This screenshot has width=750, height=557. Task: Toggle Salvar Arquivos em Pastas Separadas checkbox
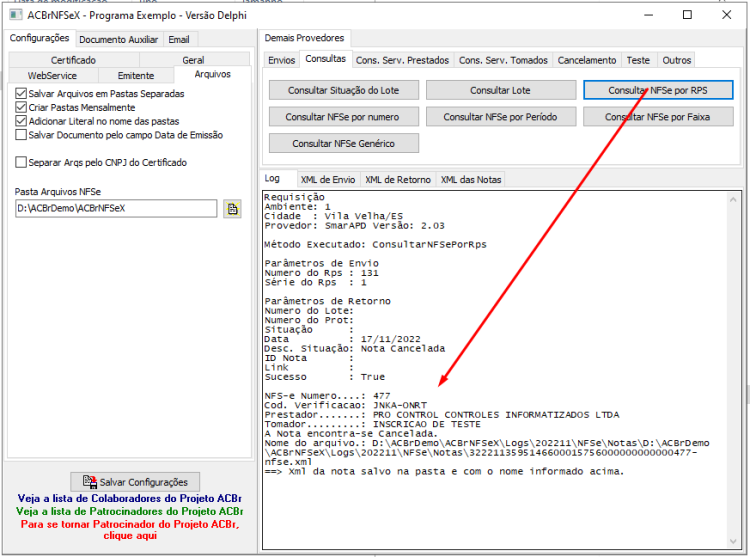21,93
